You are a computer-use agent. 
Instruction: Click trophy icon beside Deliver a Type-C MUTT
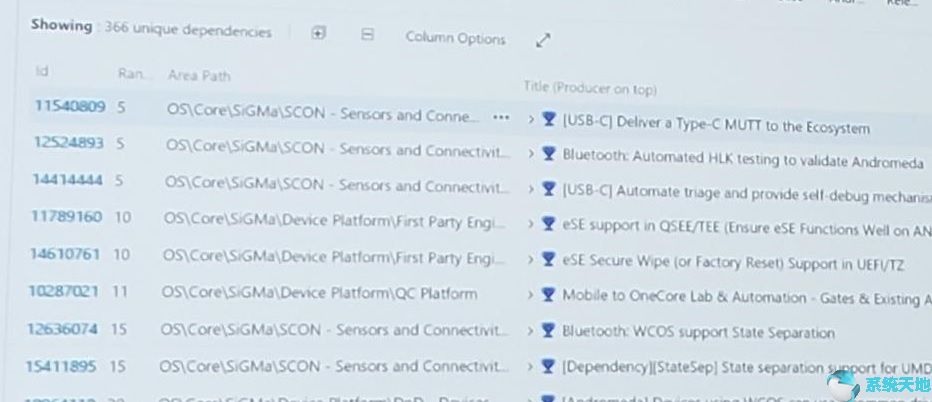pos(549,119)
